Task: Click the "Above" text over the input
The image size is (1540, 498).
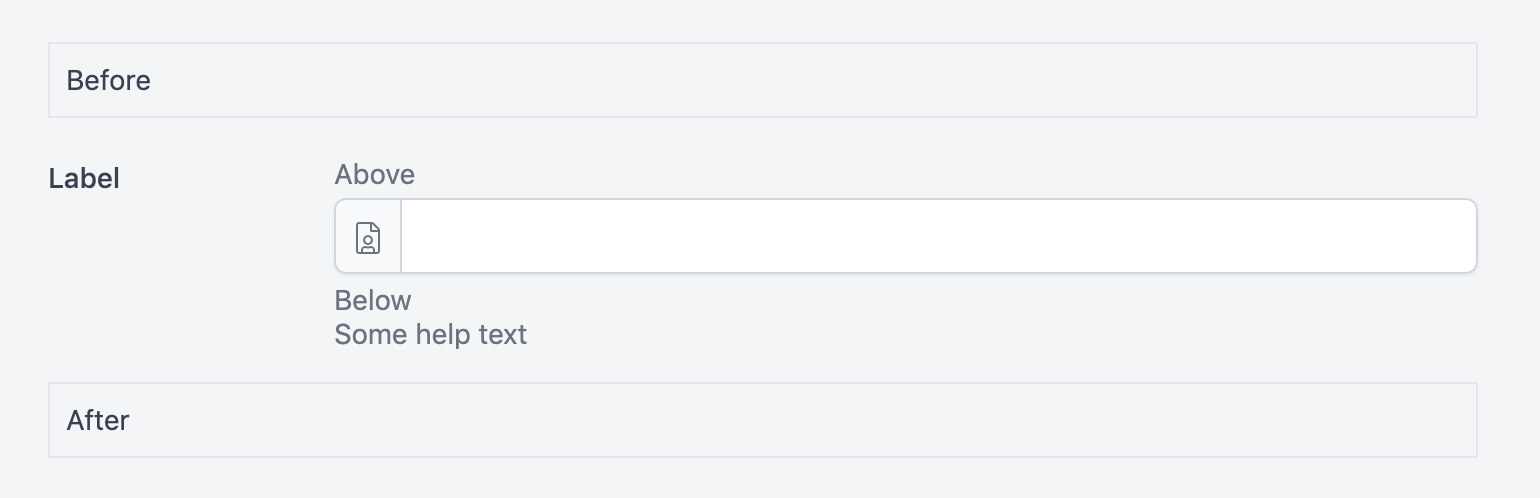Action: point(374,175)
